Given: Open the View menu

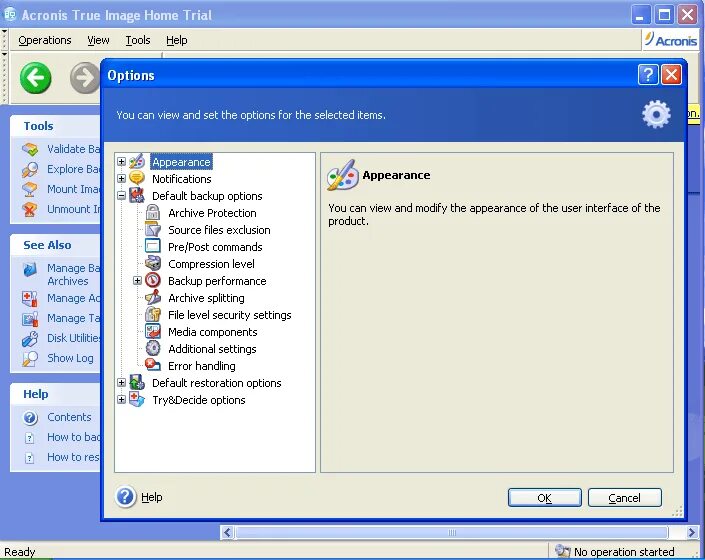Looking at the screenshot, I should coord(98,40).
